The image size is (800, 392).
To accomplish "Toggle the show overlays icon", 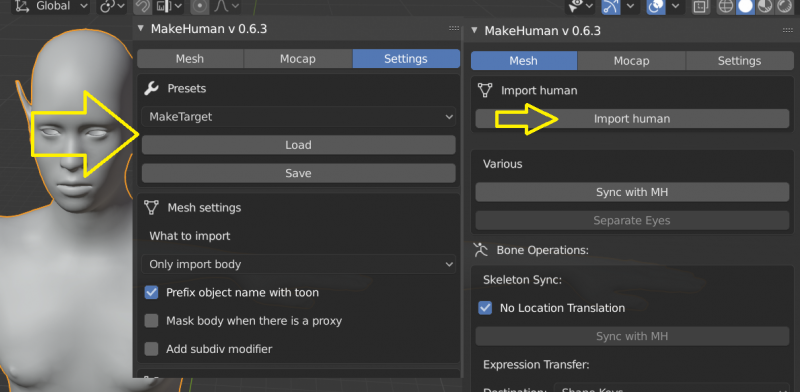I will (656, 7).
